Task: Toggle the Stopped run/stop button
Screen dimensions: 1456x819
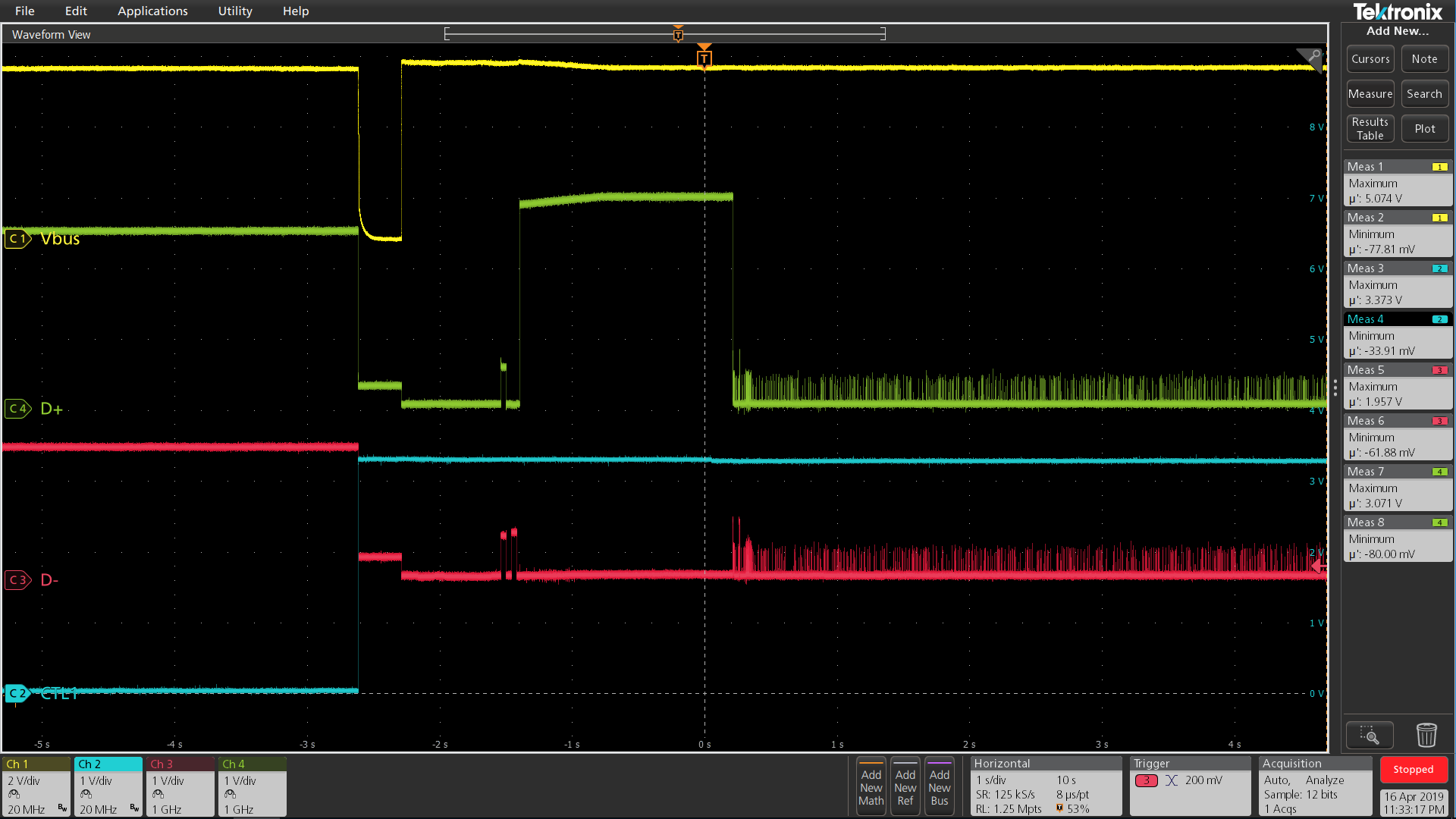Action: [x=1413, y=769]
